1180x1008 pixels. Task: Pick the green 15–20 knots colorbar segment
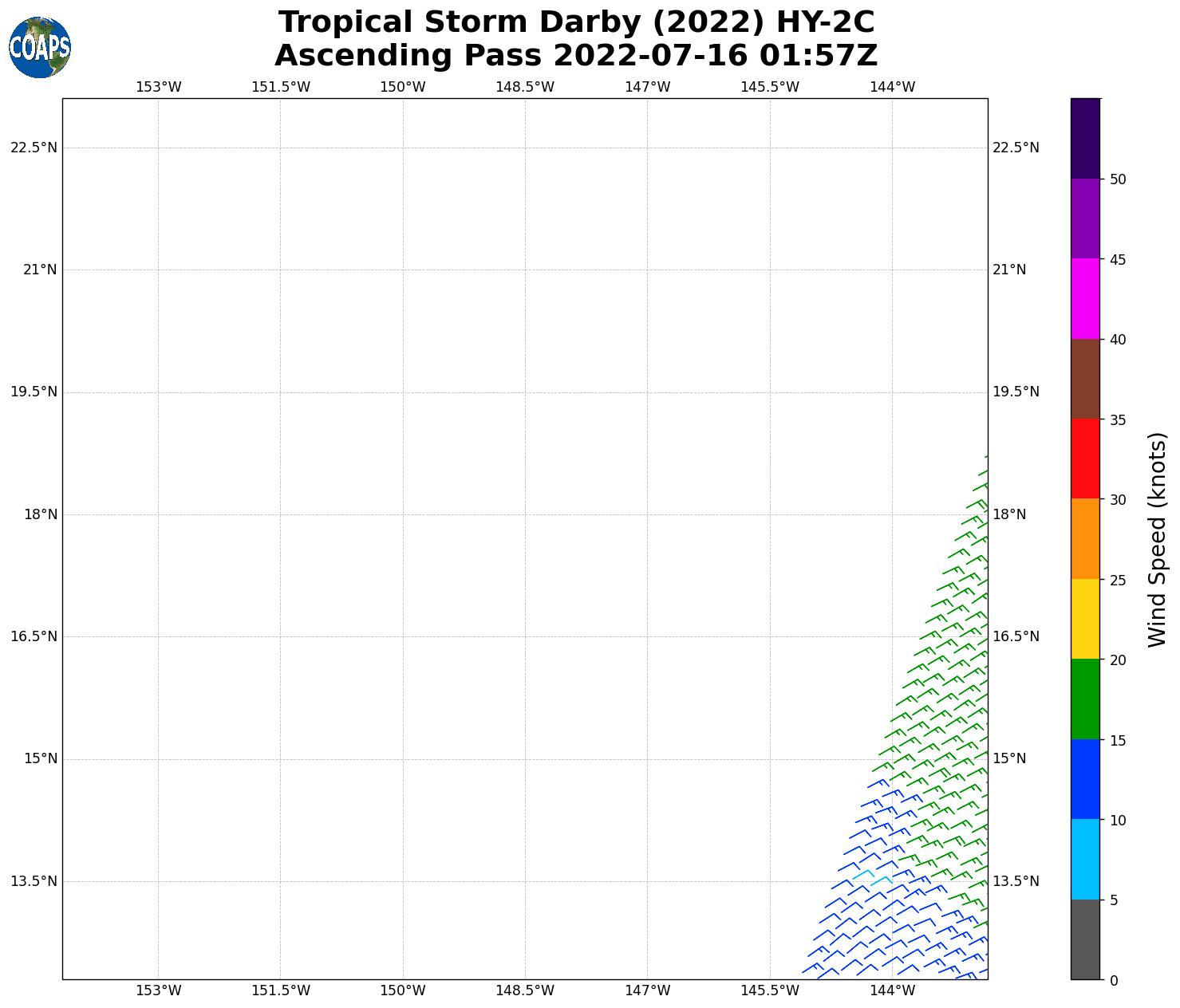[1085, 699]
